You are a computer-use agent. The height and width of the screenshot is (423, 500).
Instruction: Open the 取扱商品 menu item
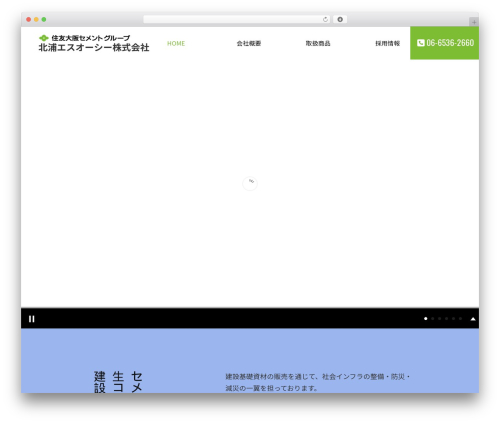point(318,43)
